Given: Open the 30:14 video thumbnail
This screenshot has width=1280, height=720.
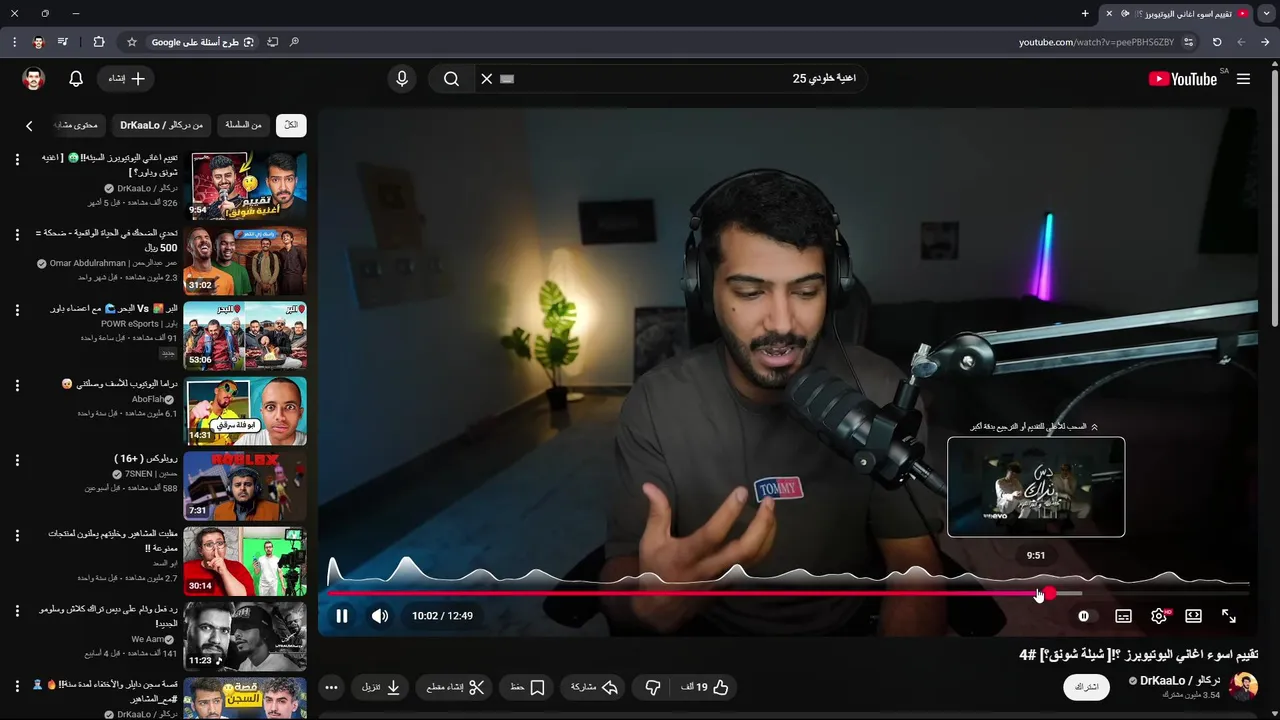Looking at the screenshot, I should 245,560.
